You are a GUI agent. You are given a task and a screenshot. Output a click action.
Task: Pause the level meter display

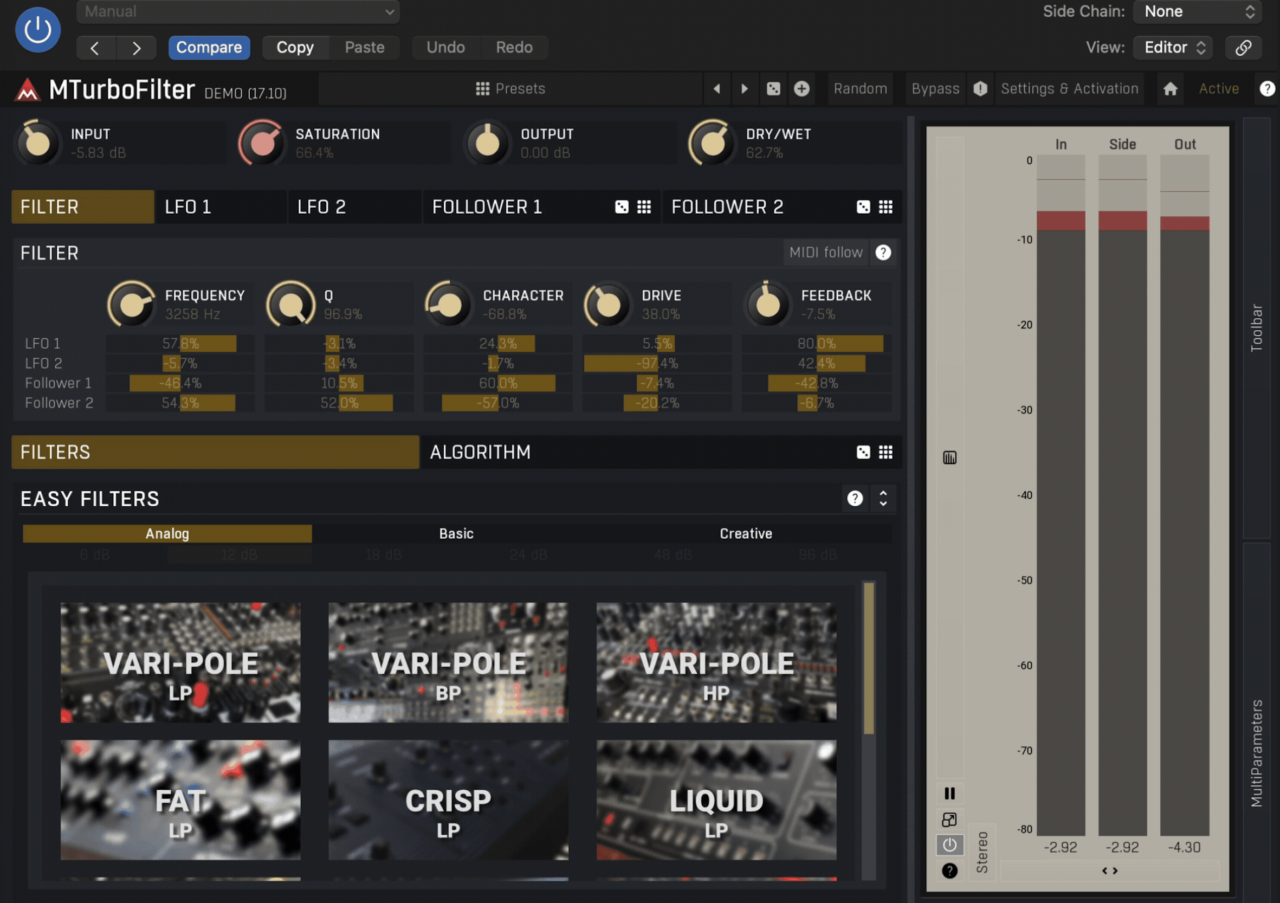(x=950, y=793)
